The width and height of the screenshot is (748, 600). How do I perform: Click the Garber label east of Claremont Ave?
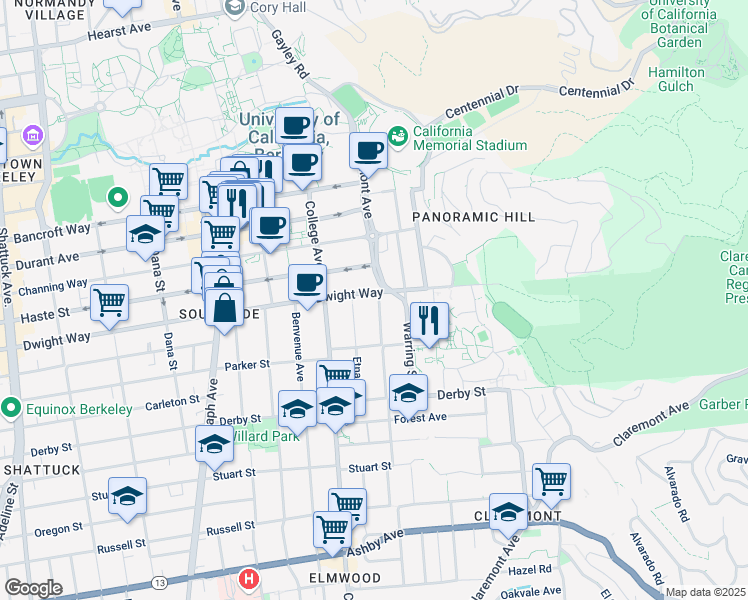(723, 404)
